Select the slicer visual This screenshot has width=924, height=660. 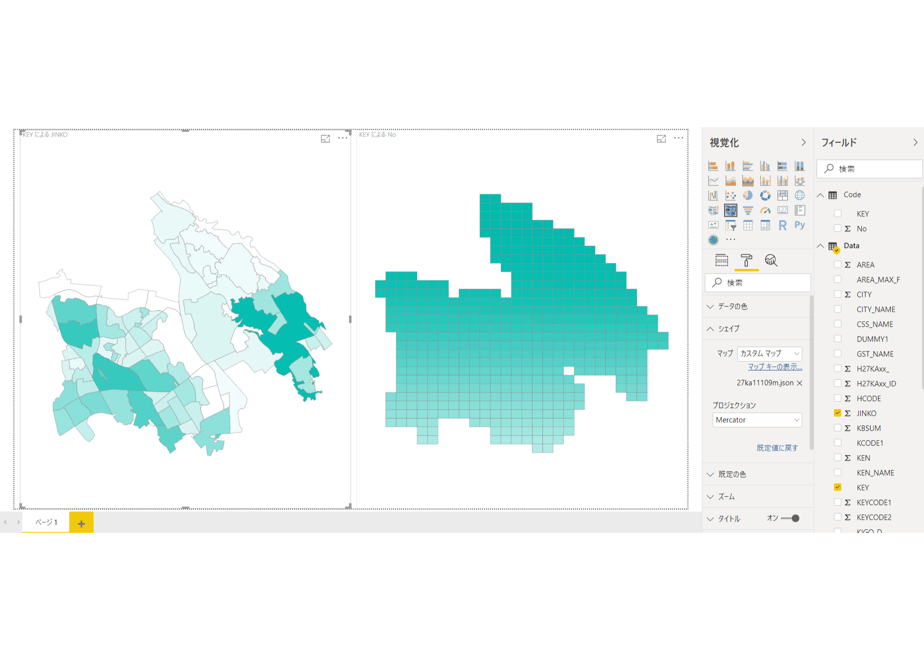[x=730, y=225]
